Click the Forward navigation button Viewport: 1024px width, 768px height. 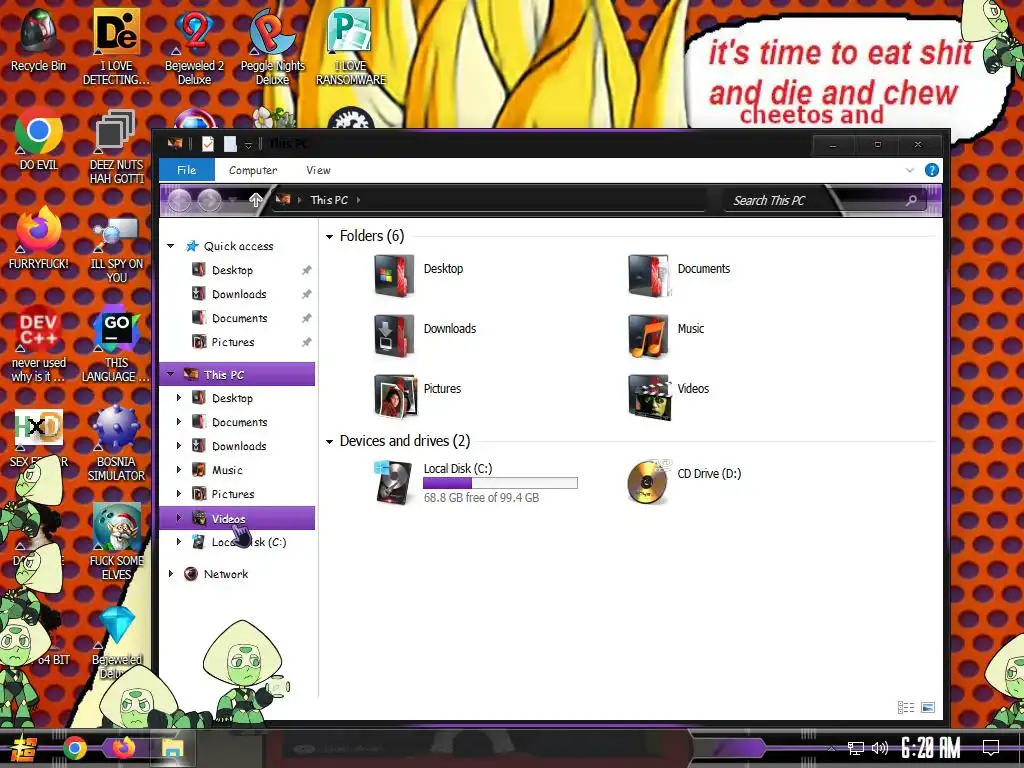[x=210, y=200]
